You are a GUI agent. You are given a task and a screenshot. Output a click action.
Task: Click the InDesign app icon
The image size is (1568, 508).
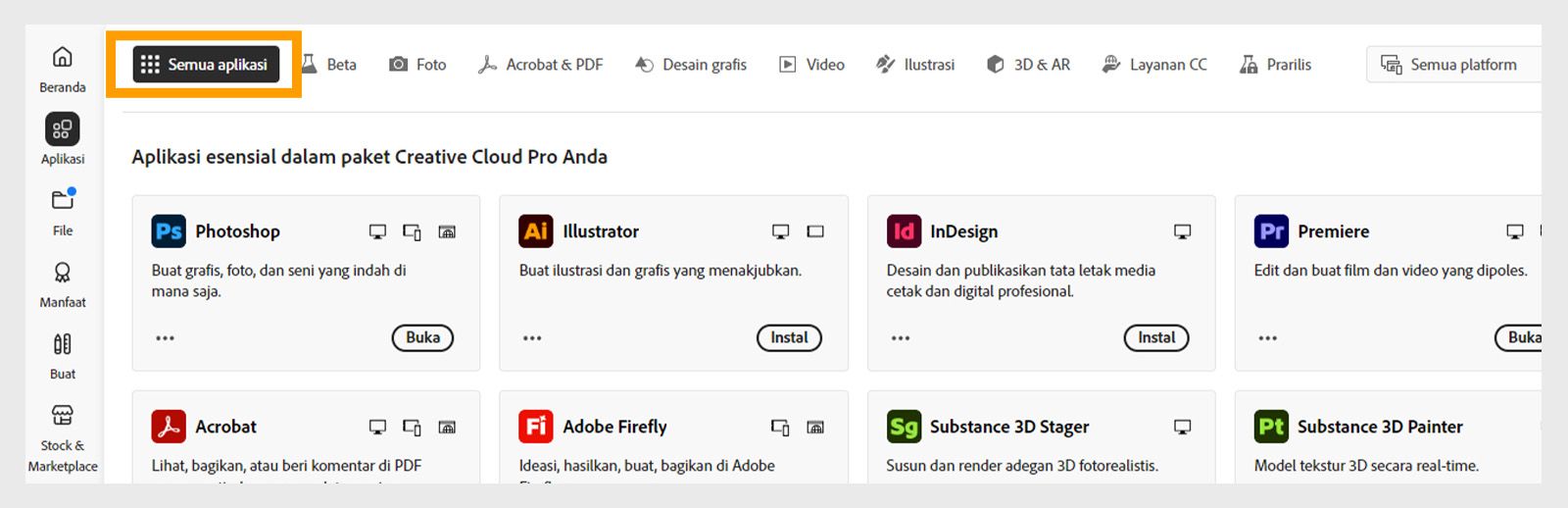click(904, 231)
